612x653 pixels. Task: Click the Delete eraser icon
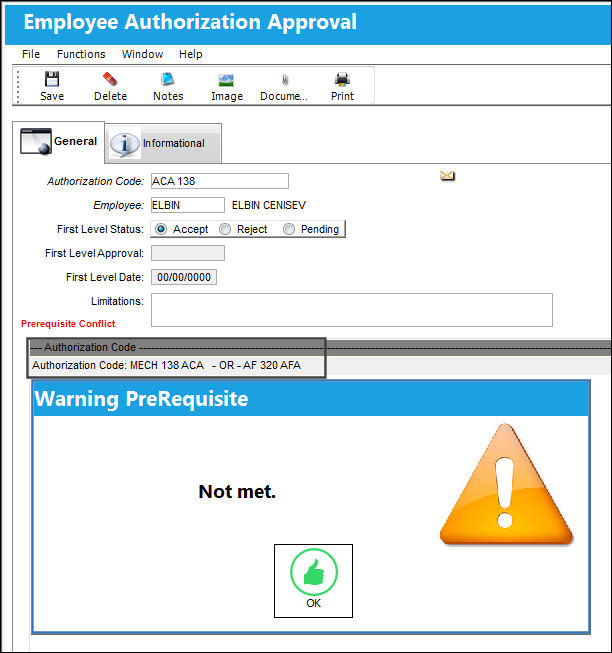tap(110, 79)
